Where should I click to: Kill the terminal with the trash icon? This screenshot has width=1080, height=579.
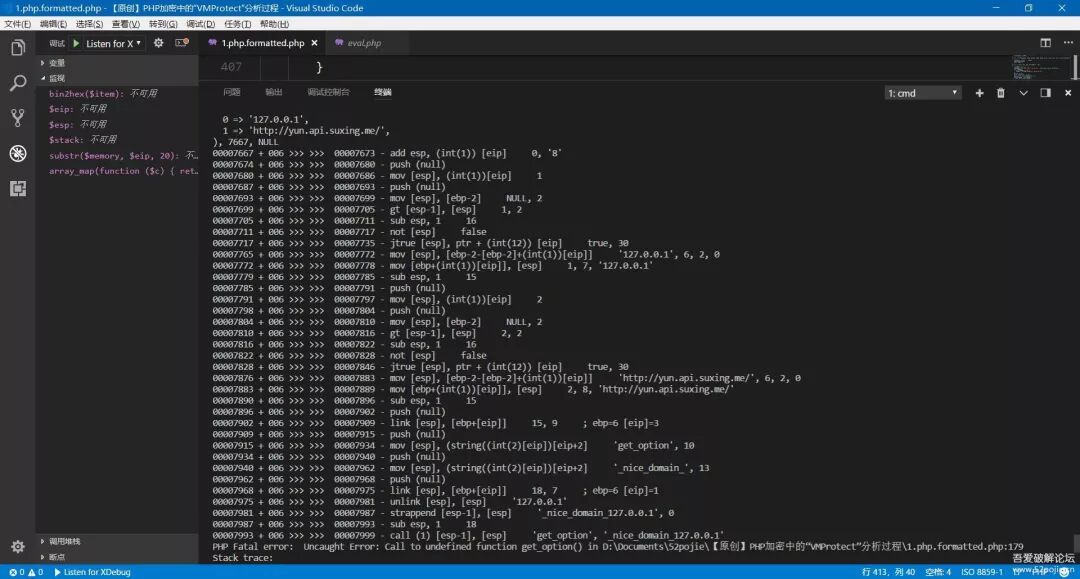[x=1001, y=93]
